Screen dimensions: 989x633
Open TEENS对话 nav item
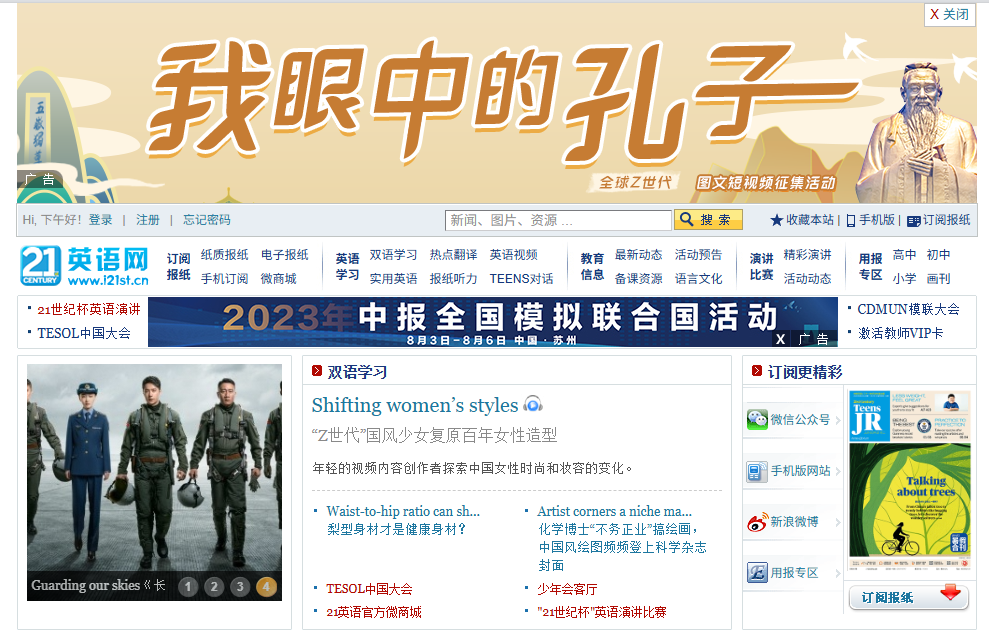(x=522, y=279)
